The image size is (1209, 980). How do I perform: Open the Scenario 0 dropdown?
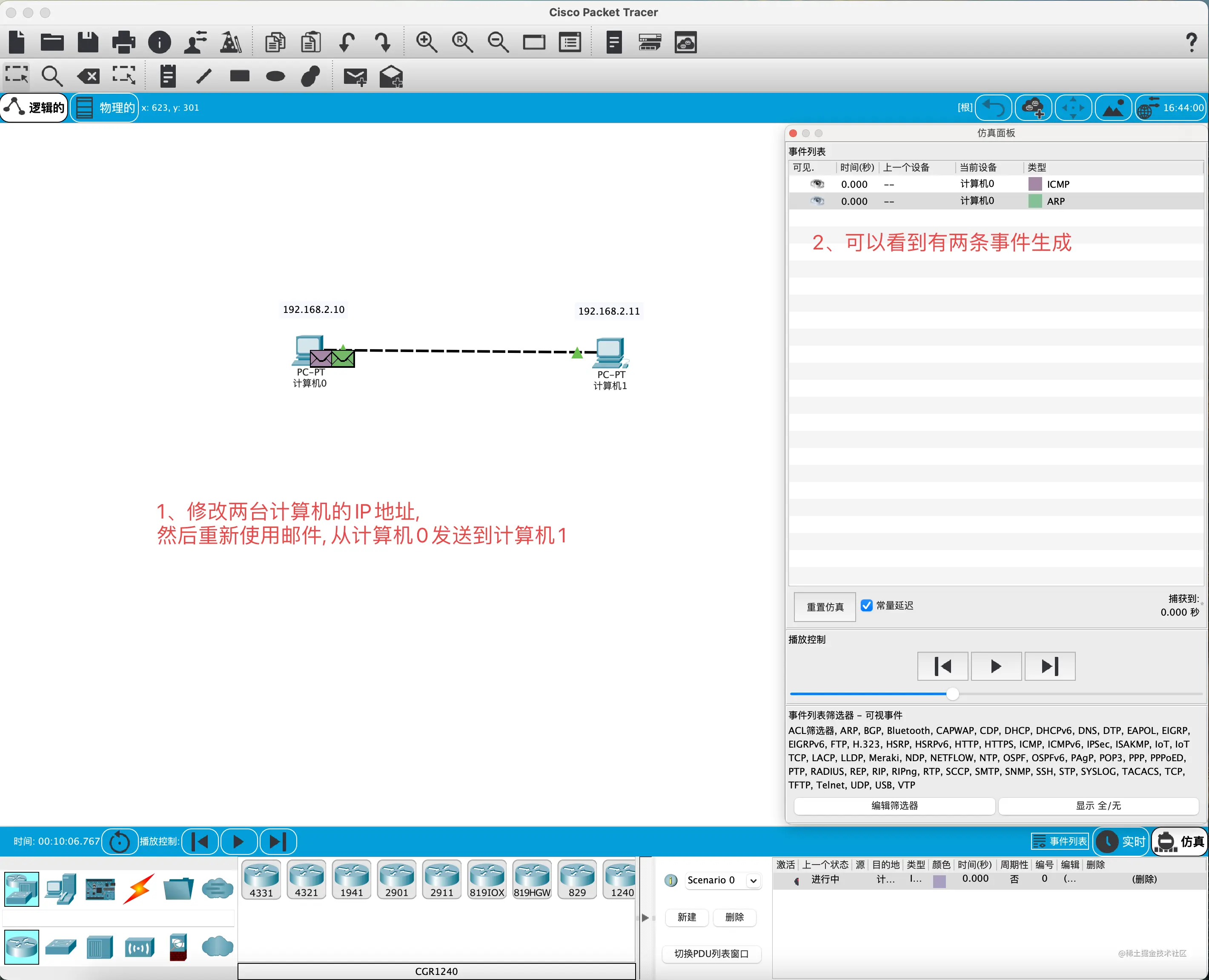[724, 880]
